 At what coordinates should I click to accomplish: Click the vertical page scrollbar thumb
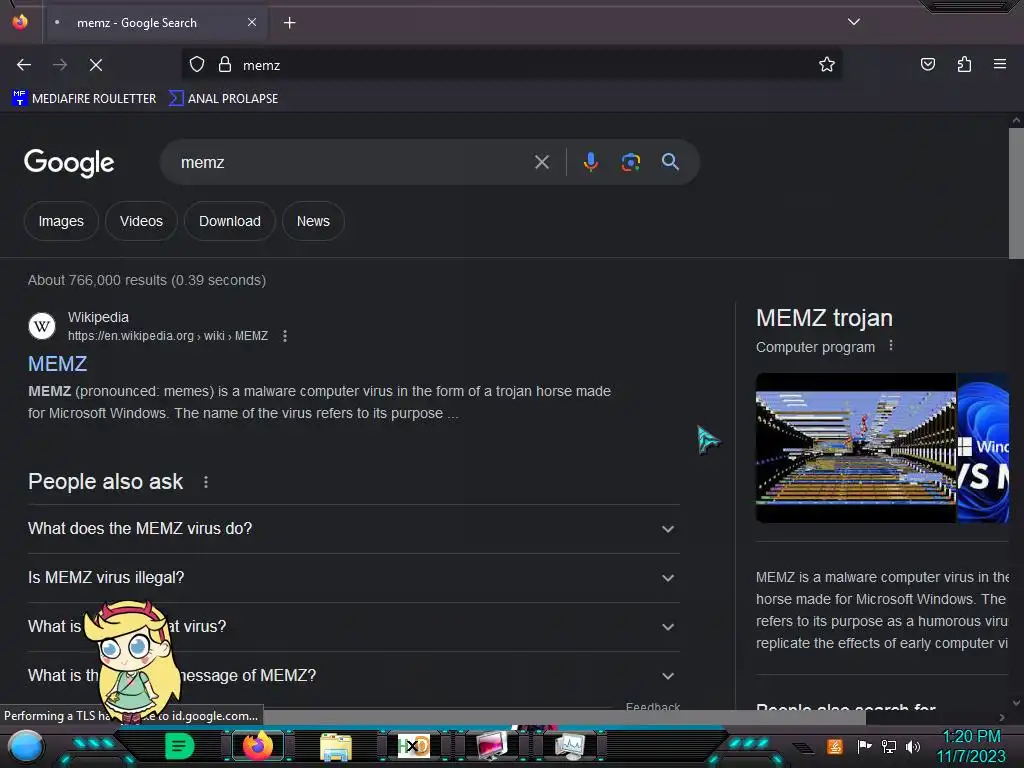point(1016,193)
